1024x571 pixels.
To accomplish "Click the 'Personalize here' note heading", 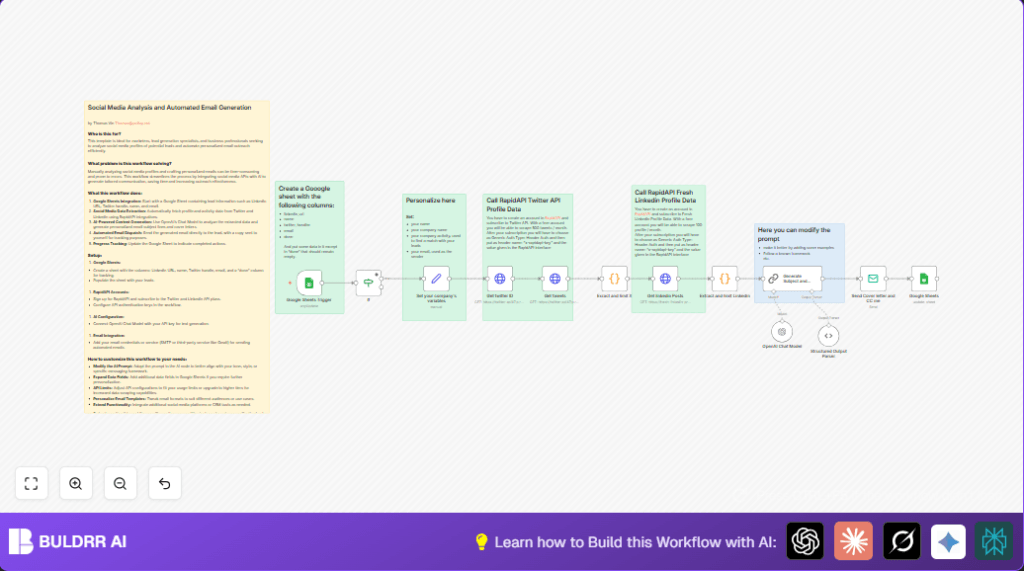I will tap(430, 201).
